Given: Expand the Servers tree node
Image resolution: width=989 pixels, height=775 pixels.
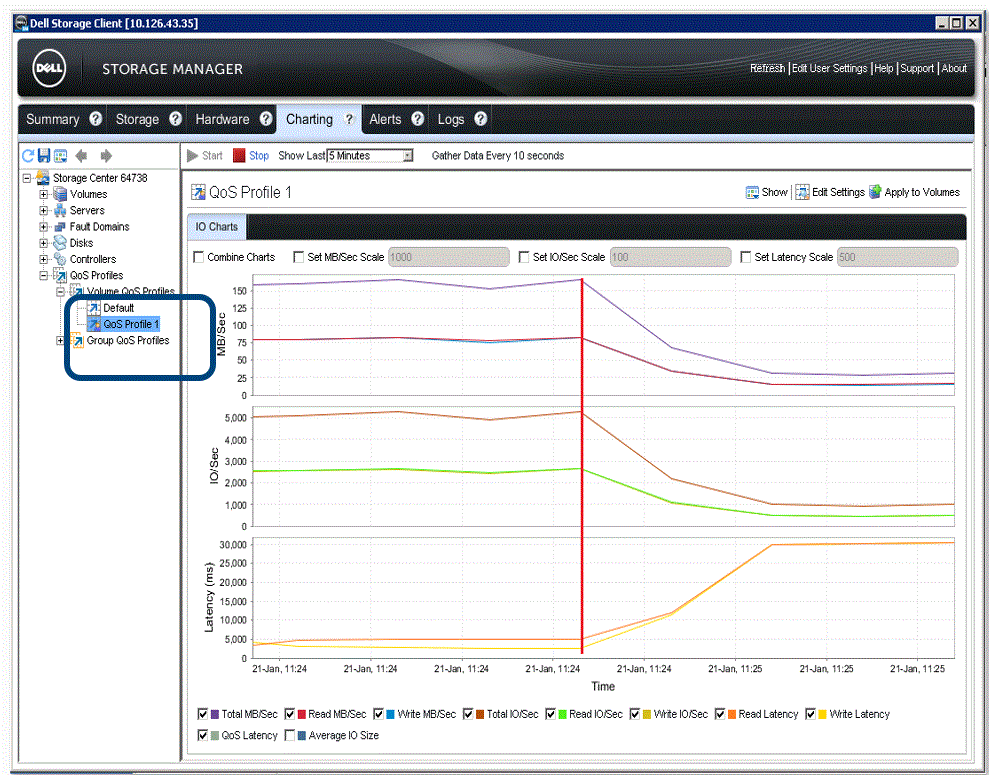Looking at the screenshot, I should click(x=44, y=211).
